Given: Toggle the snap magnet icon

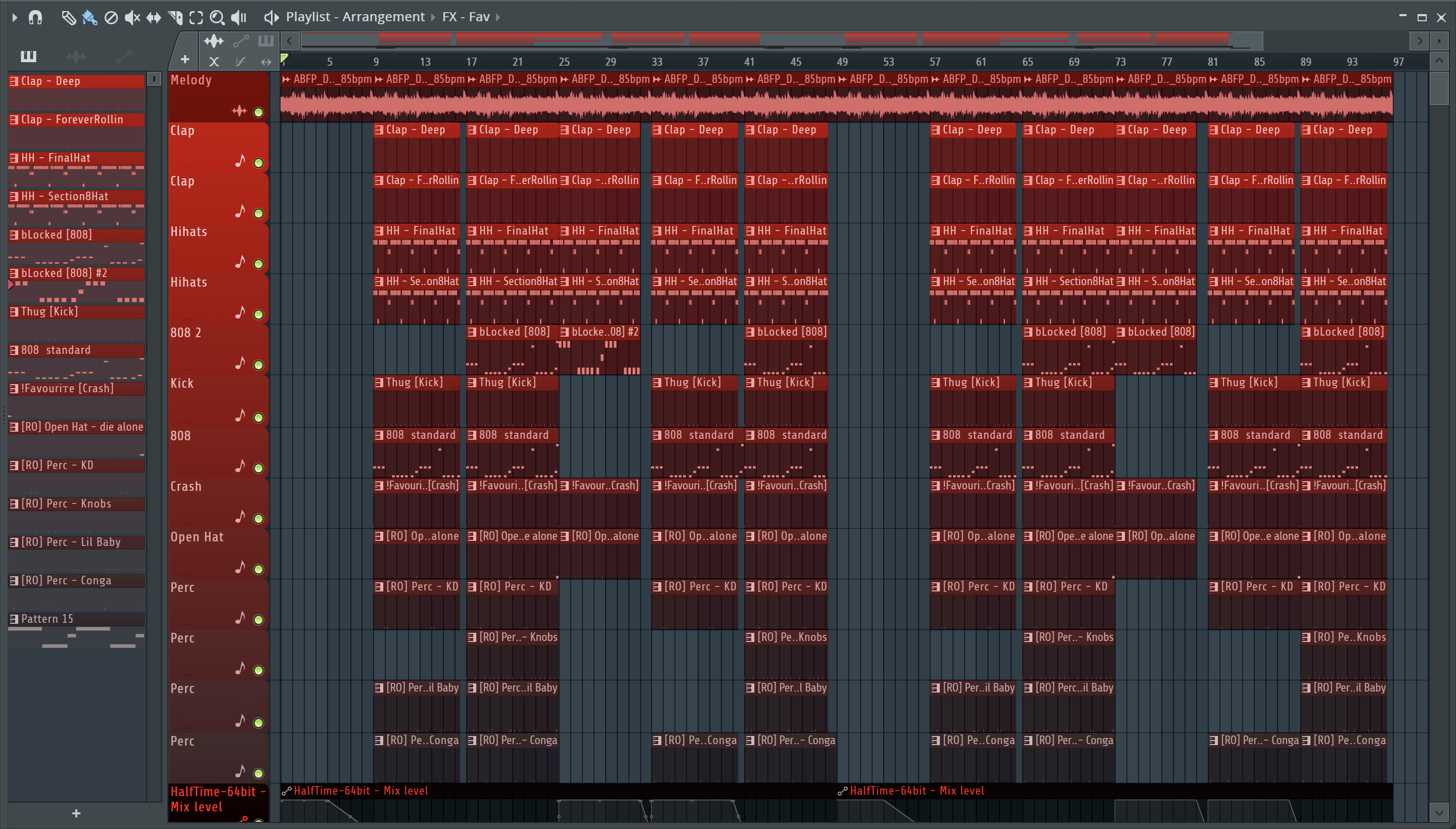Looking at the screenshot, I should coord(35,17).
